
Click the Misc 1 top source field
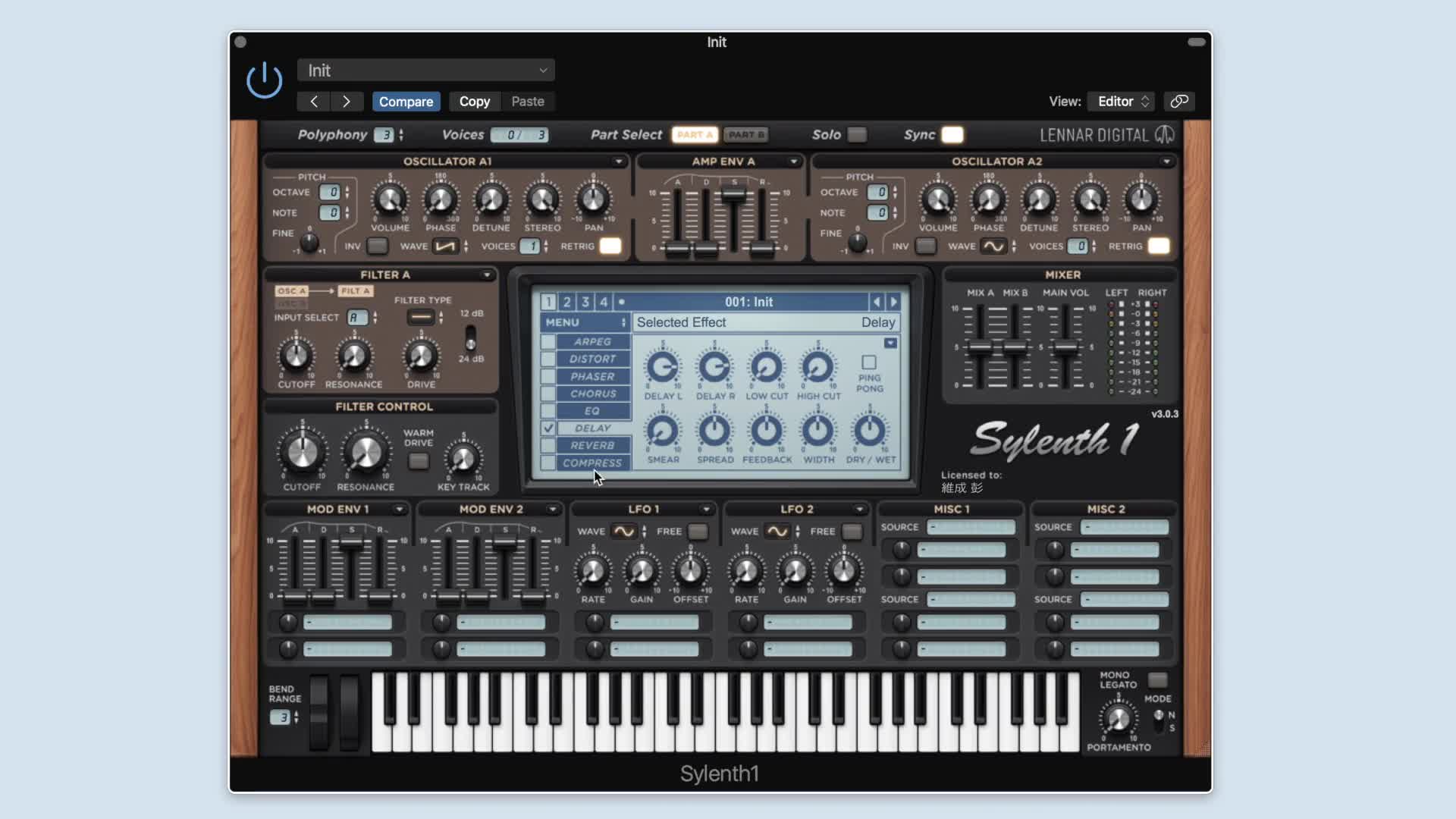tap(971, 527)
